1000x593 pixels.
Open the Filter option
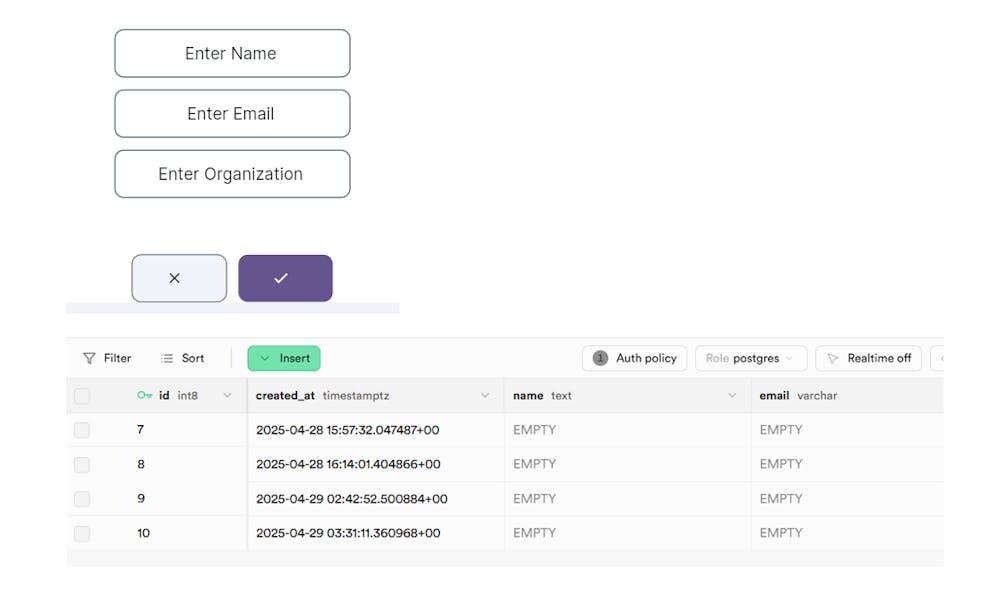107,358
